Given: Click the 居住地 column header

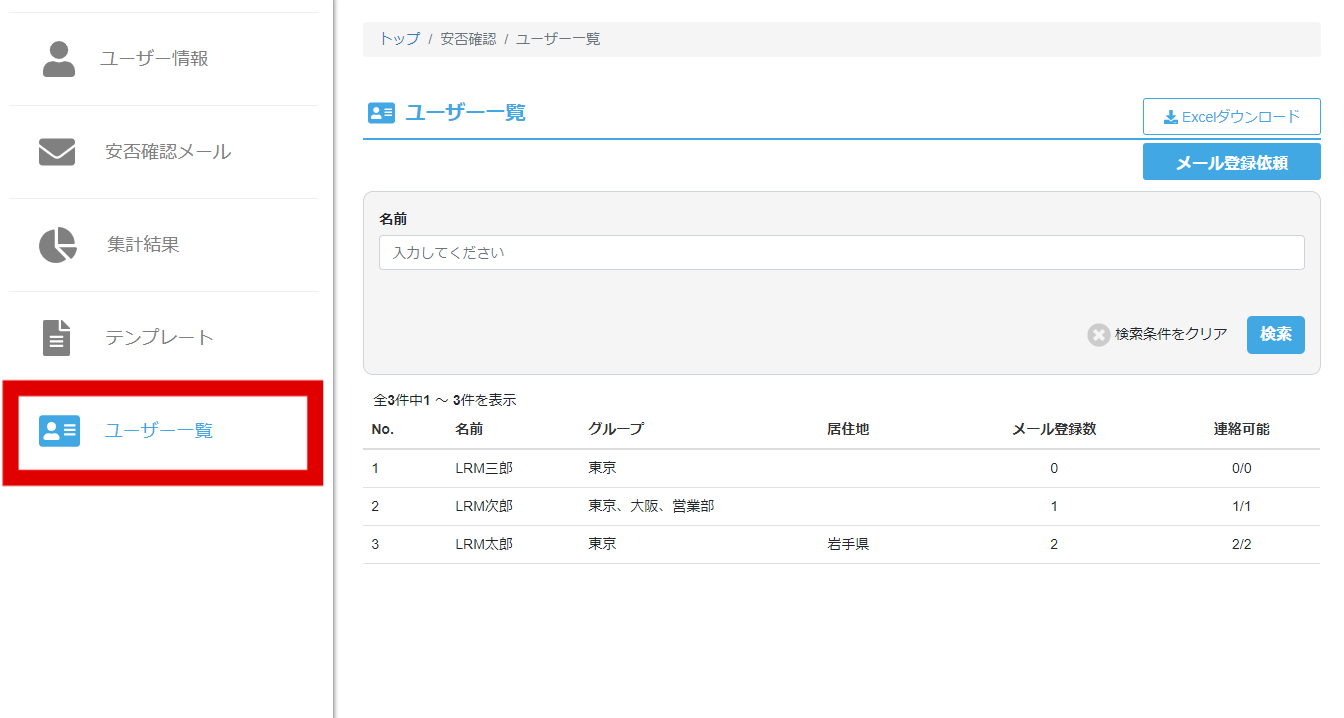Looking at the screenshot, I should tap(848, 429).
